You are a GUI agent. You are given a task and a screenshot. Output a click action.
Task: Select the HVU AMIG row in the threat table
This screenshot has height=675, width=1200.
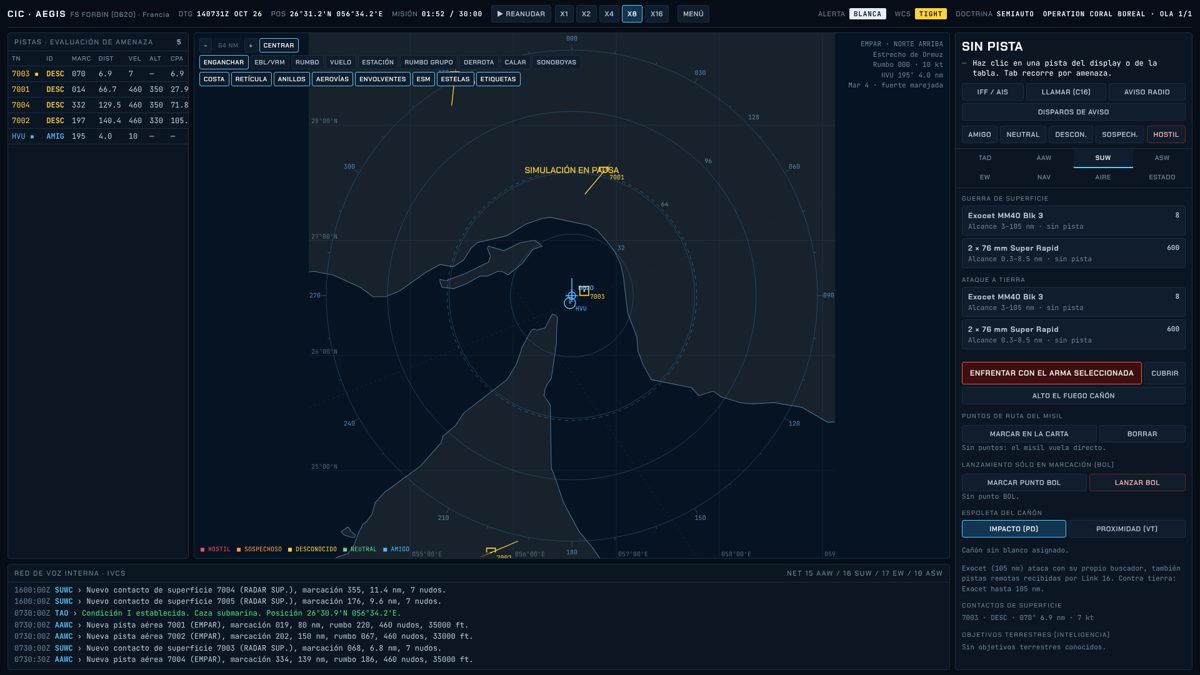[98, 136]
